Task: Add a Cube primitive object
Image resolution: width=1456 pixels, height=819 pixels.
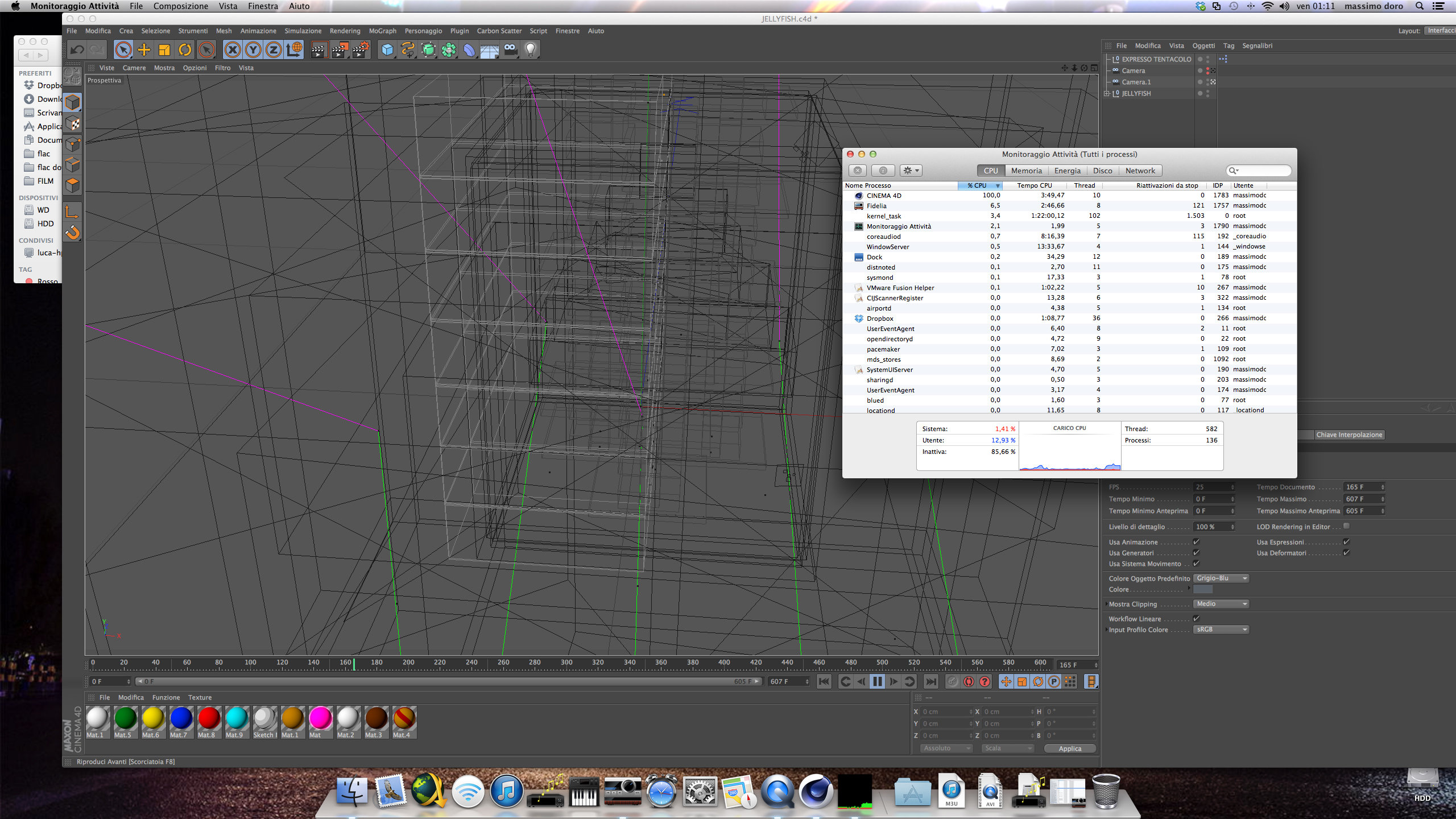Action: [x=387, y=50]
